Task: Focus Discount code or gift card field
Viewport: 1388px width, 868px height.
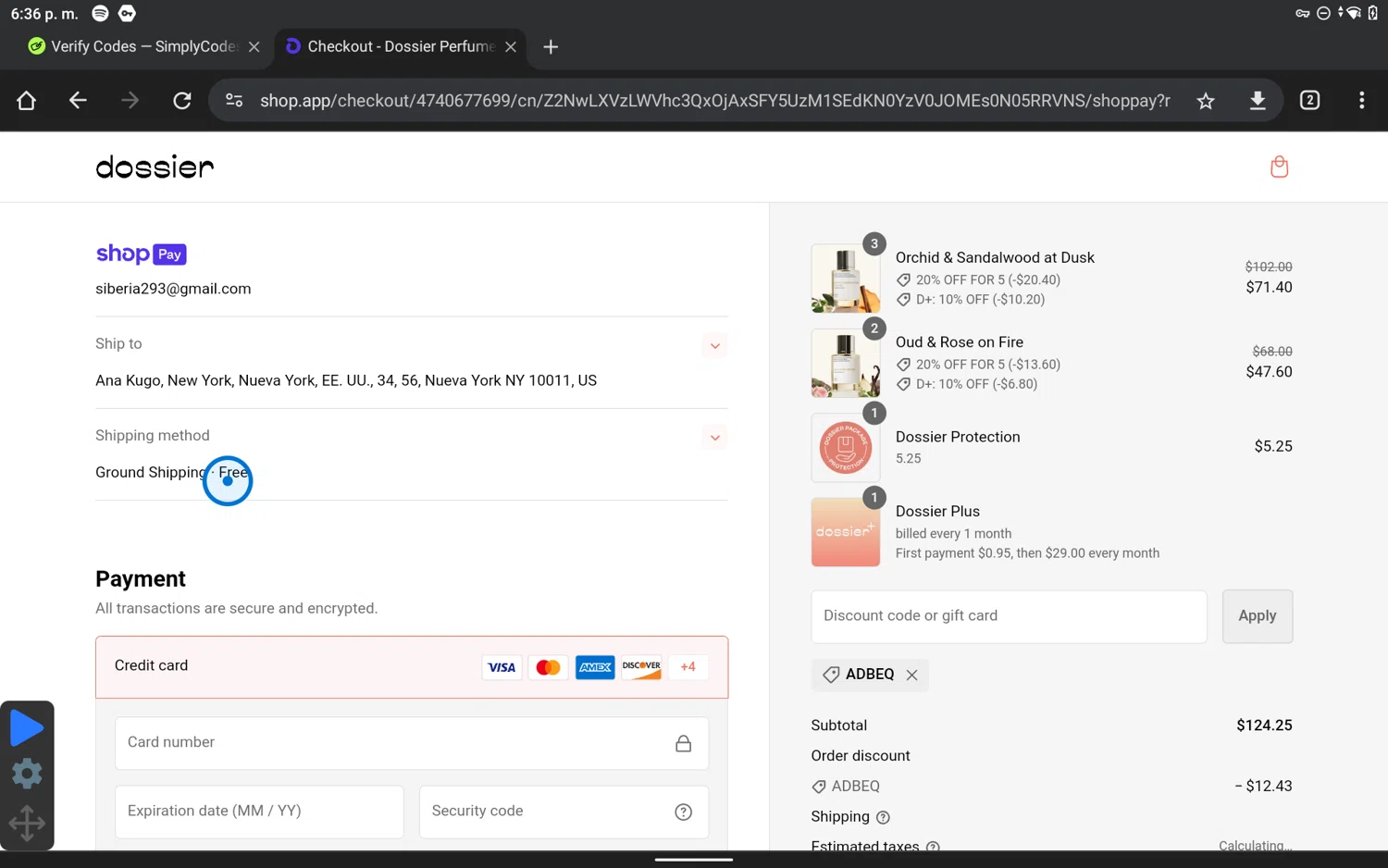Action: pos(1009,616)
